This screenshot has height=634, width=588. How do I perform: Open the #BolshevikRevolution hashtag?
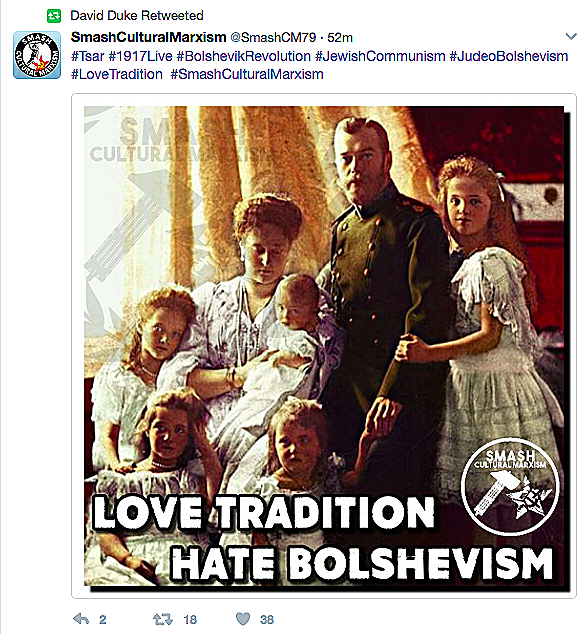[244, 56]
